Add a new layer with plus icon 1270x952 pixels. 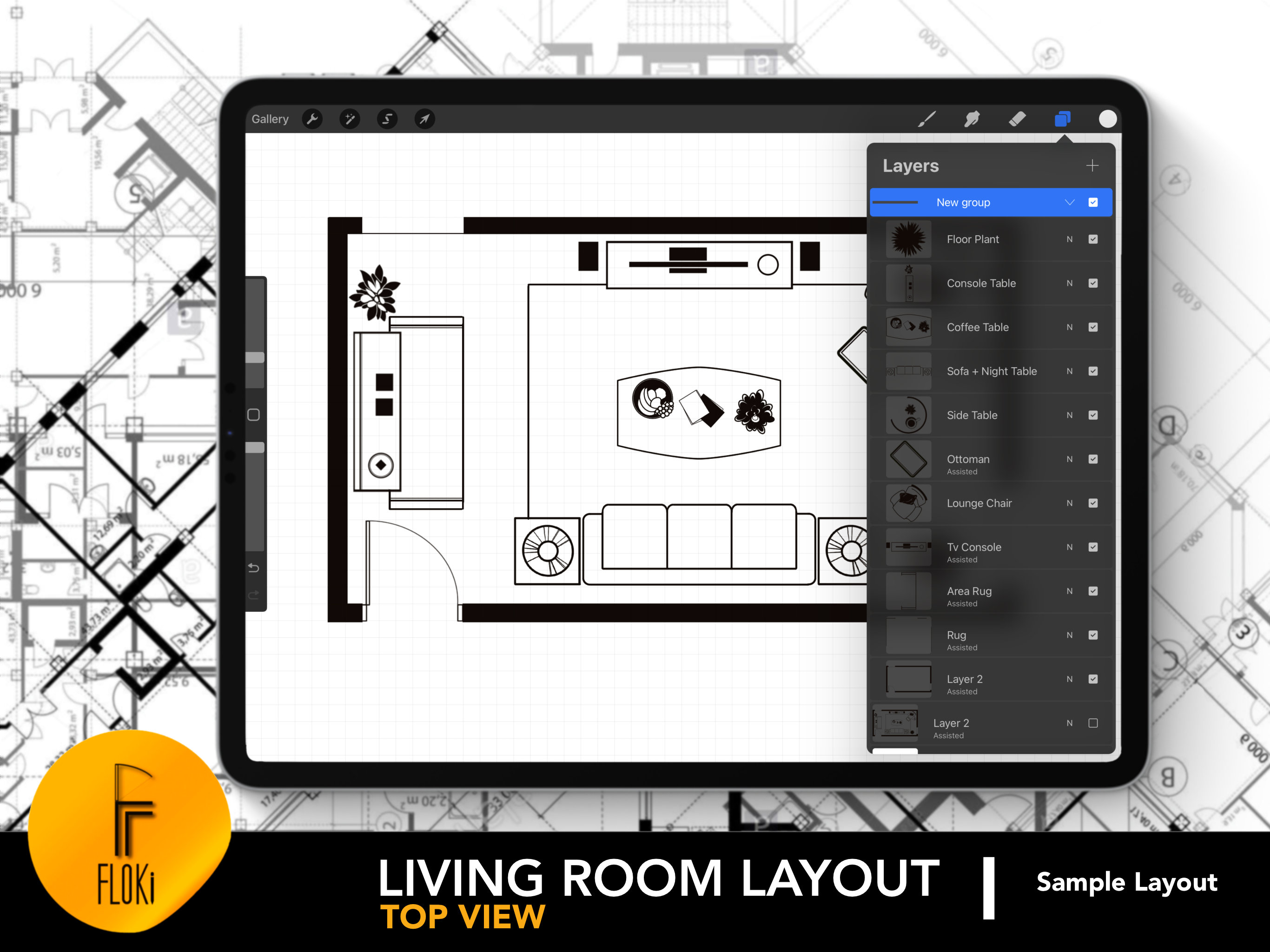click(x=1092, y=165)
